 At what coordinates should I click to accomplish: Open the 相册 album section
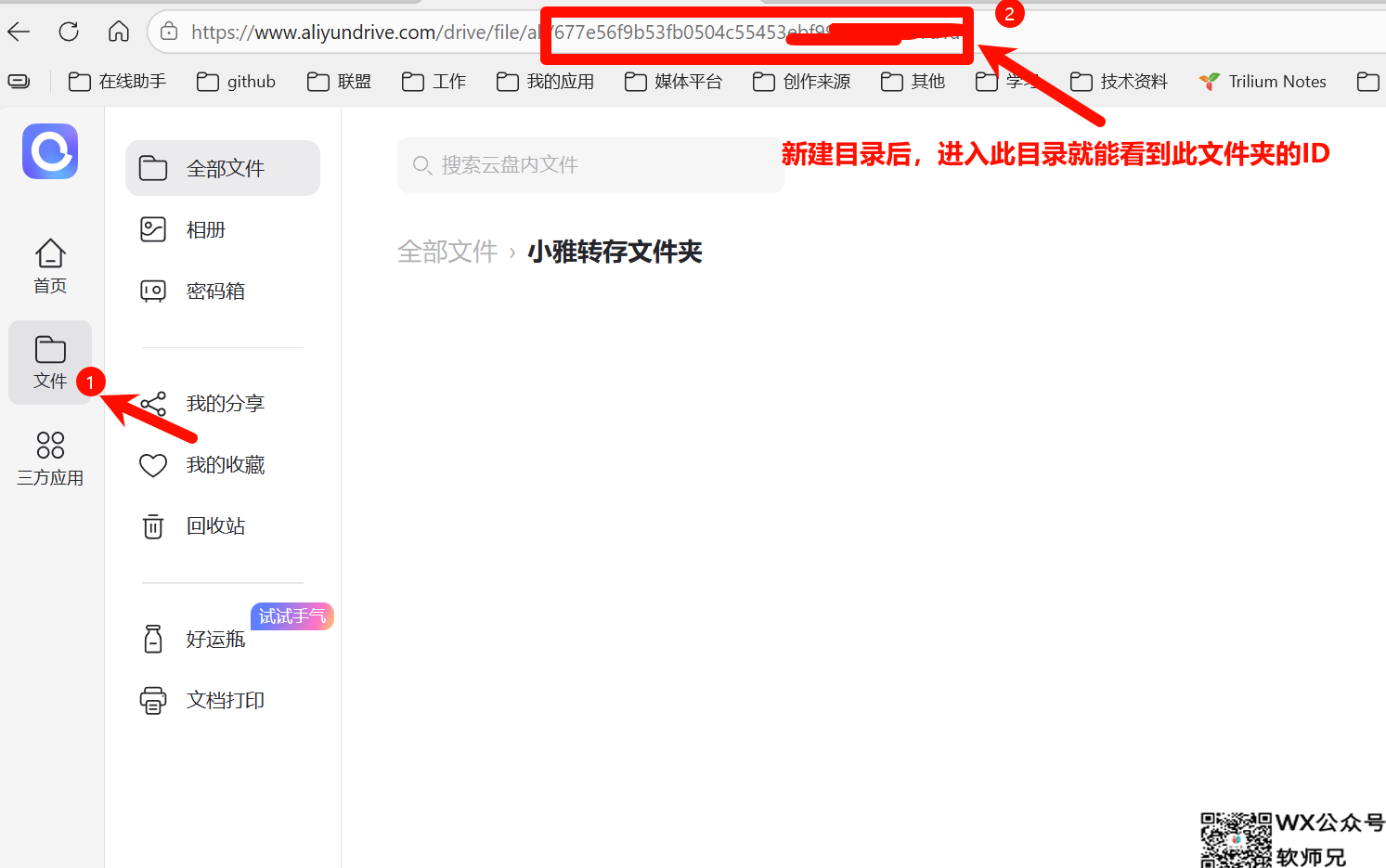coord(206,229)
